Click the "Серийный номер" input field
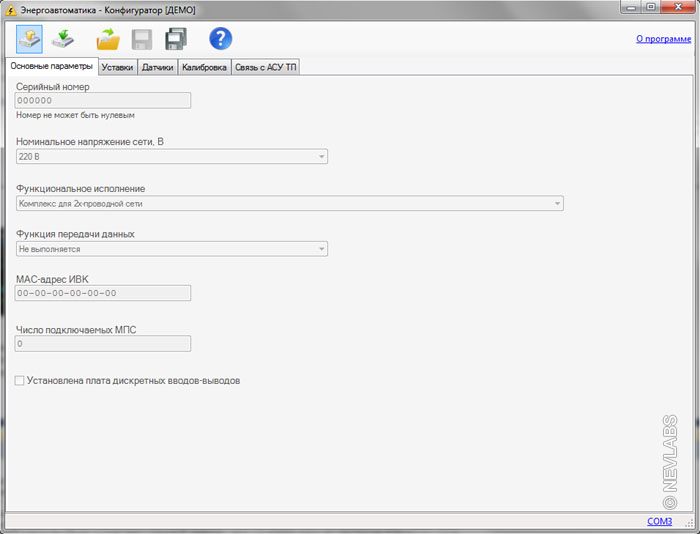 tap(103, 100)
